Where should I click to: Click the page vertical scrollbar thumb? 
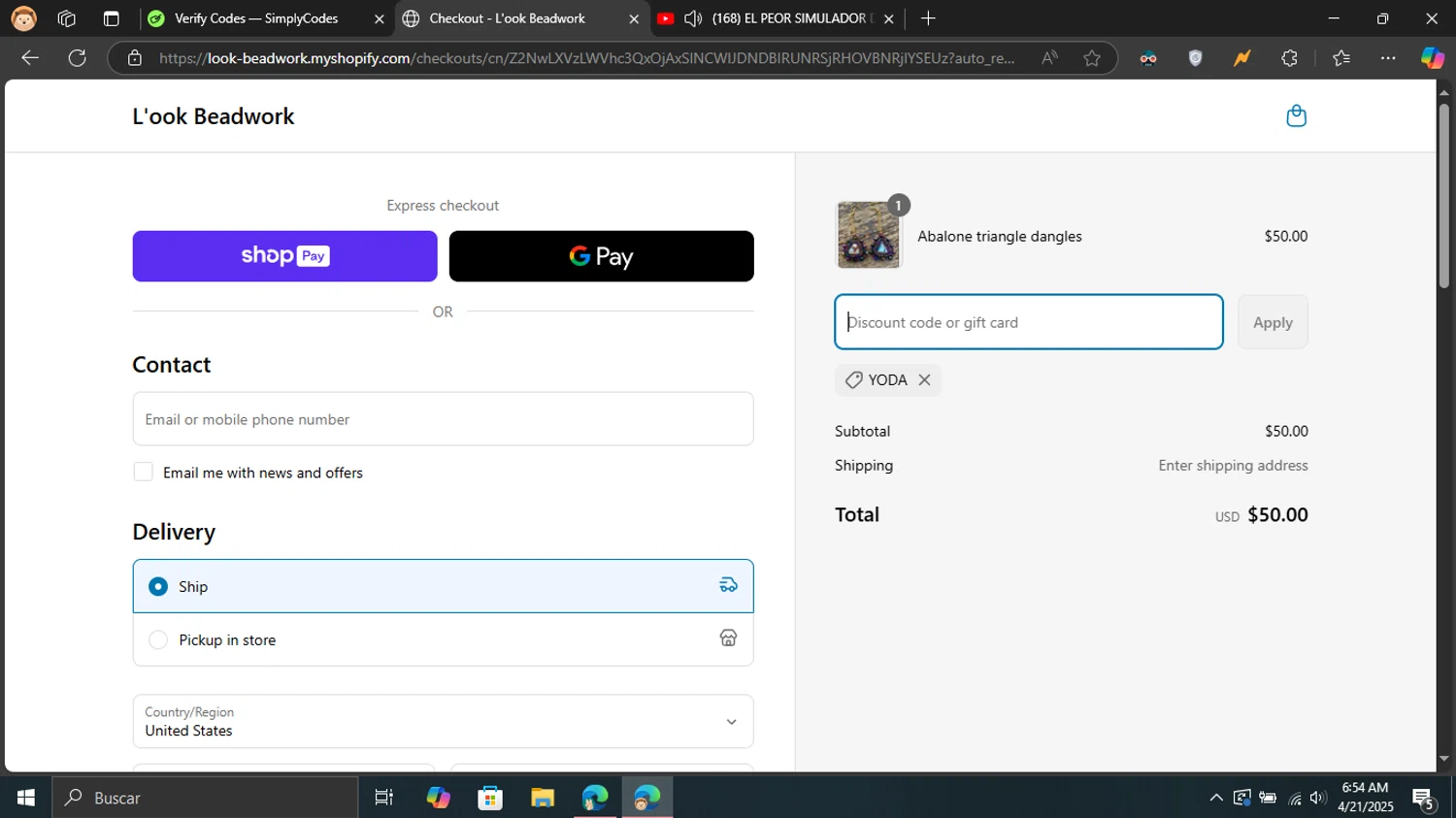pyautogui.click(x=1444, y=194)
